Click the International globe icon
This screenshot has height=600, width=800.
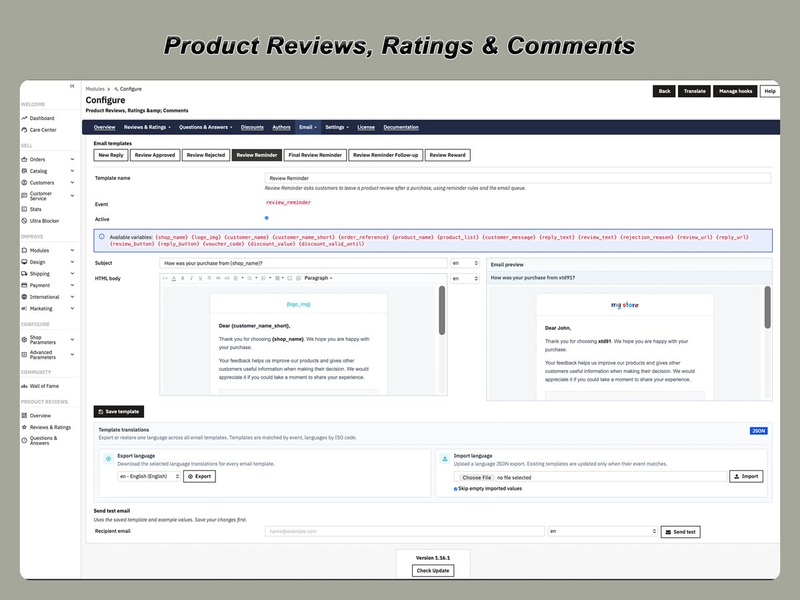(24, 297)
